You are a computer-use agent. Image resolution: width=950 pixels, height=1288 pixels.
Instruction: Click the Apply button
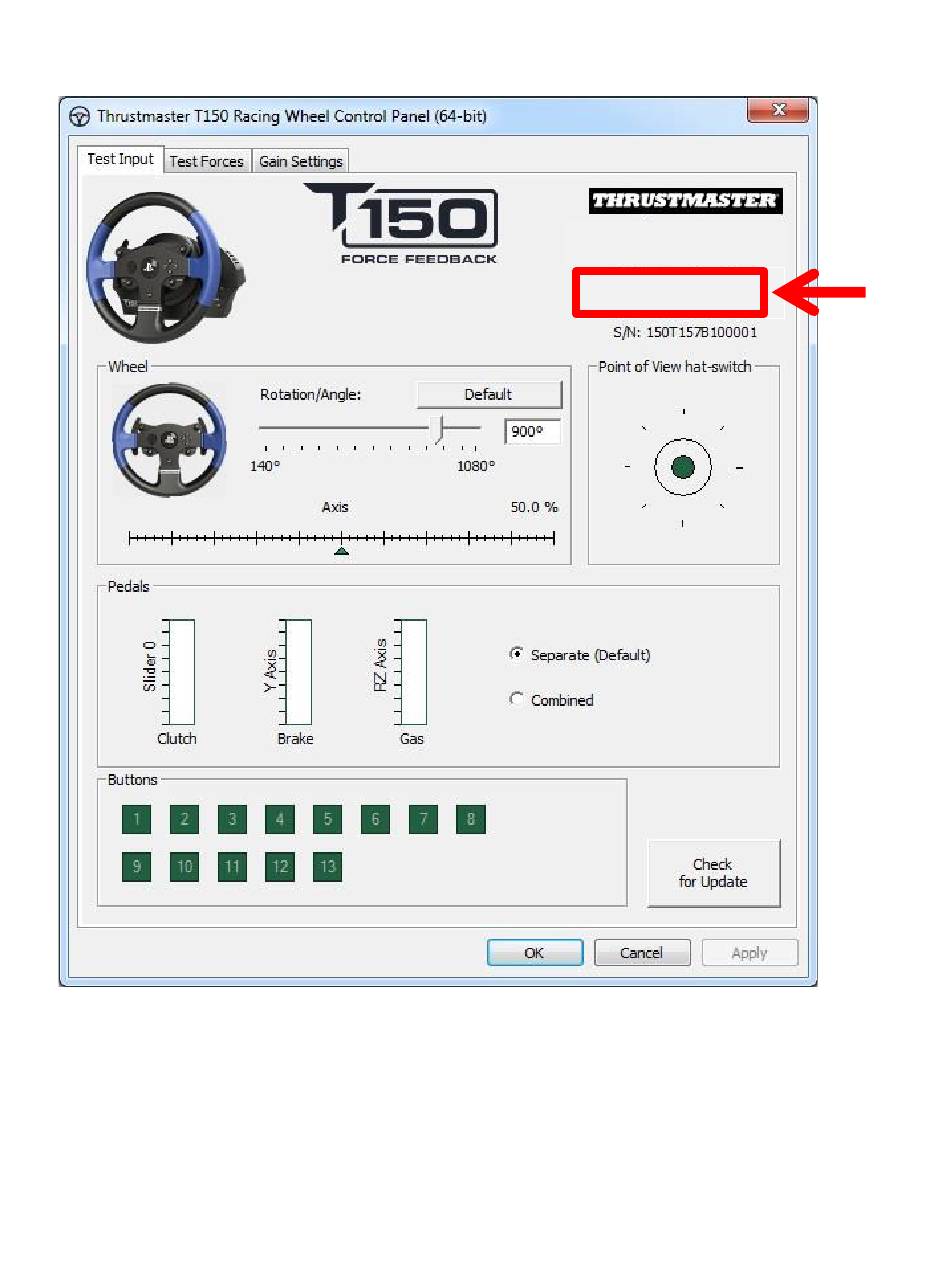point(750,953)
